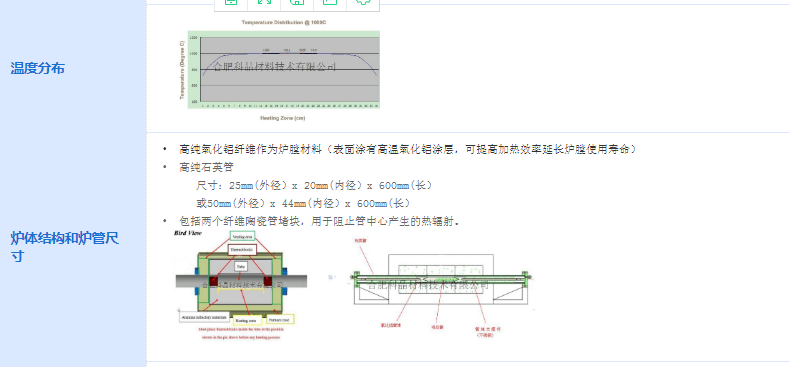Click the Thermoblocks label in Bird View diagram
This screenshot has width=790, height=367.
coord(243,250)
